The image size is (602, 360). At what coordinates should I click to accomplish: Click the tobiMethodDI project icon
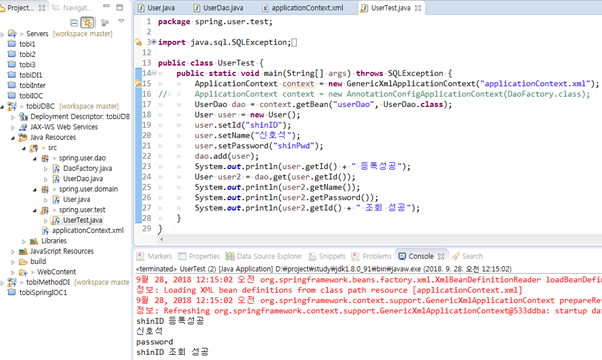(x=12, y=282)
